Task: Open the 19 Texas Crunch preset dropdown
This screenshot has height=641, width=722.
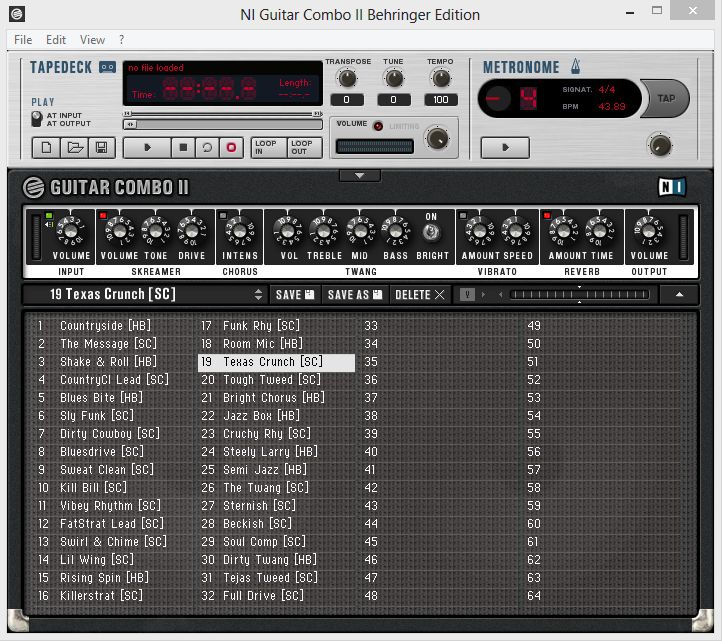Action: (x=145, y=294)
